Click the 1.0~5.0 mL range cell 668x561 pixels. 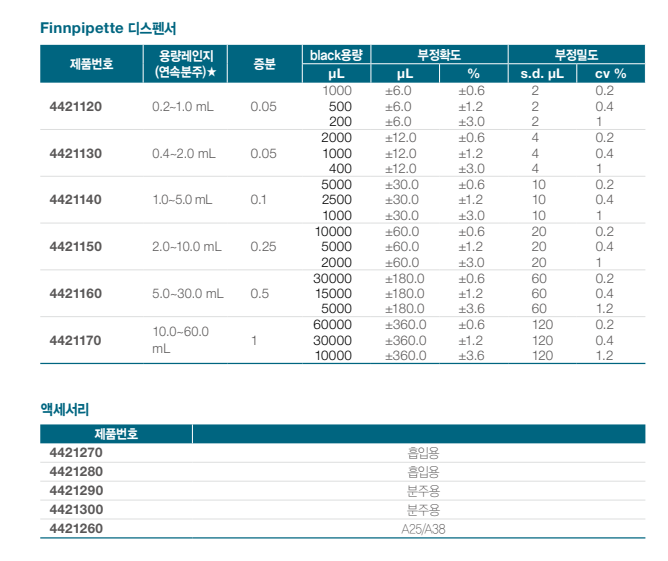tap(182, 200)
